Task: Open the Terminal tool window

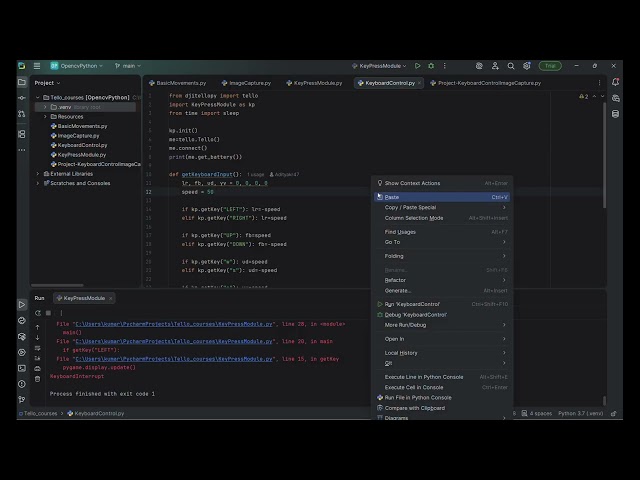Action: [22, 368]
